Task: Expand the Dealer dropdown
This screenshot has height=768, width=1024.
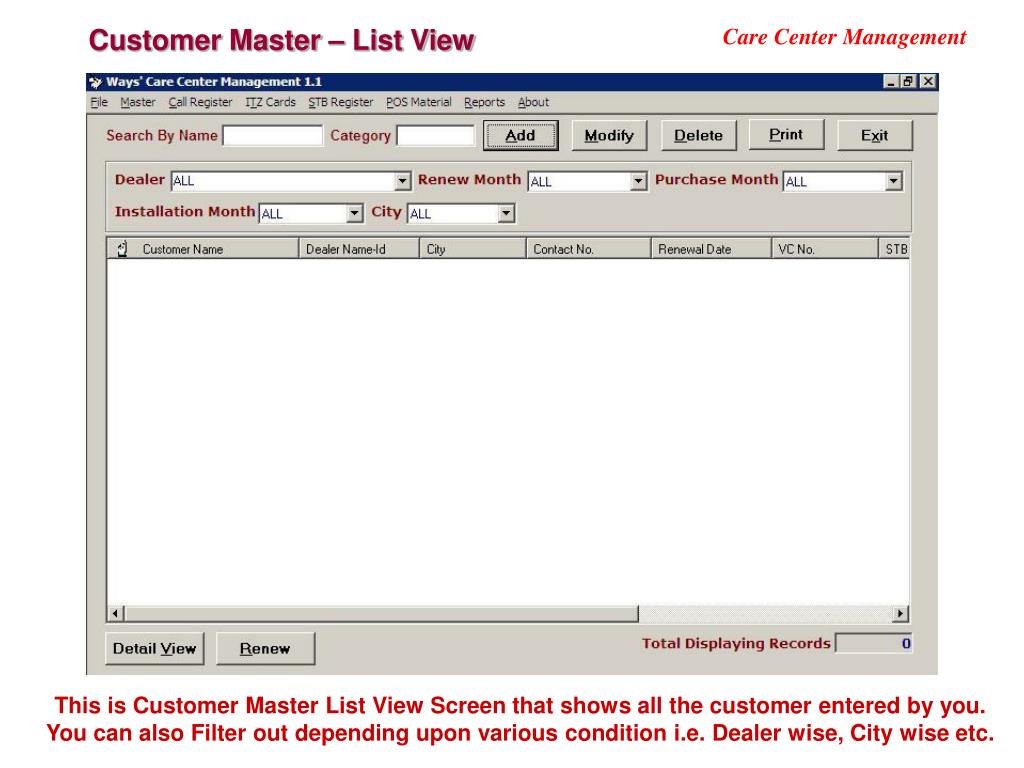Action: click(x=403, y=181)
